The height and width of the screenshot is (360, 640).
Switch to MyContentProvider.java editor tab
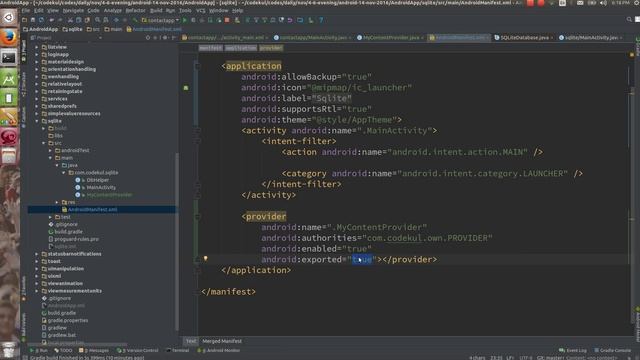point(391,38)
